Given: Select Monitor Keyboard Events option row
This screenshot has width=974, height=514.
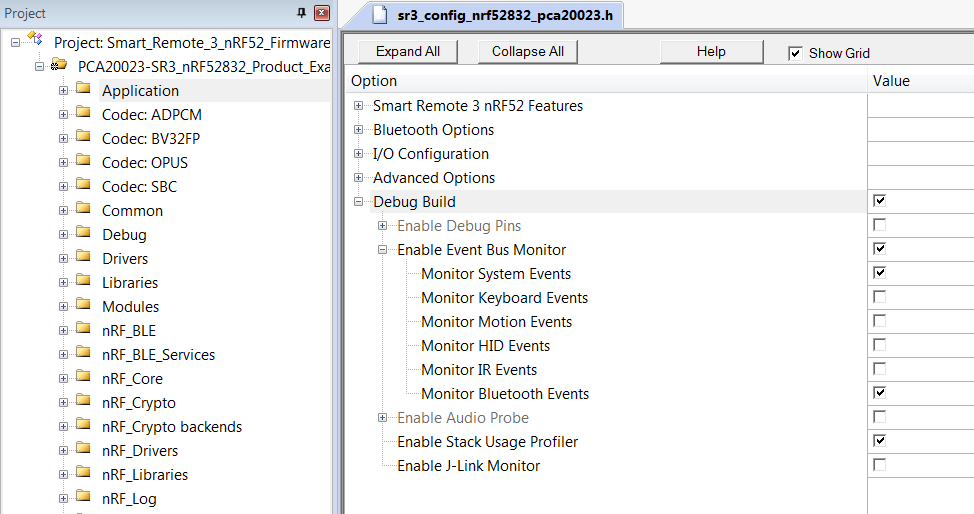Looking at the screenshot, I should (x=504, y=298).
